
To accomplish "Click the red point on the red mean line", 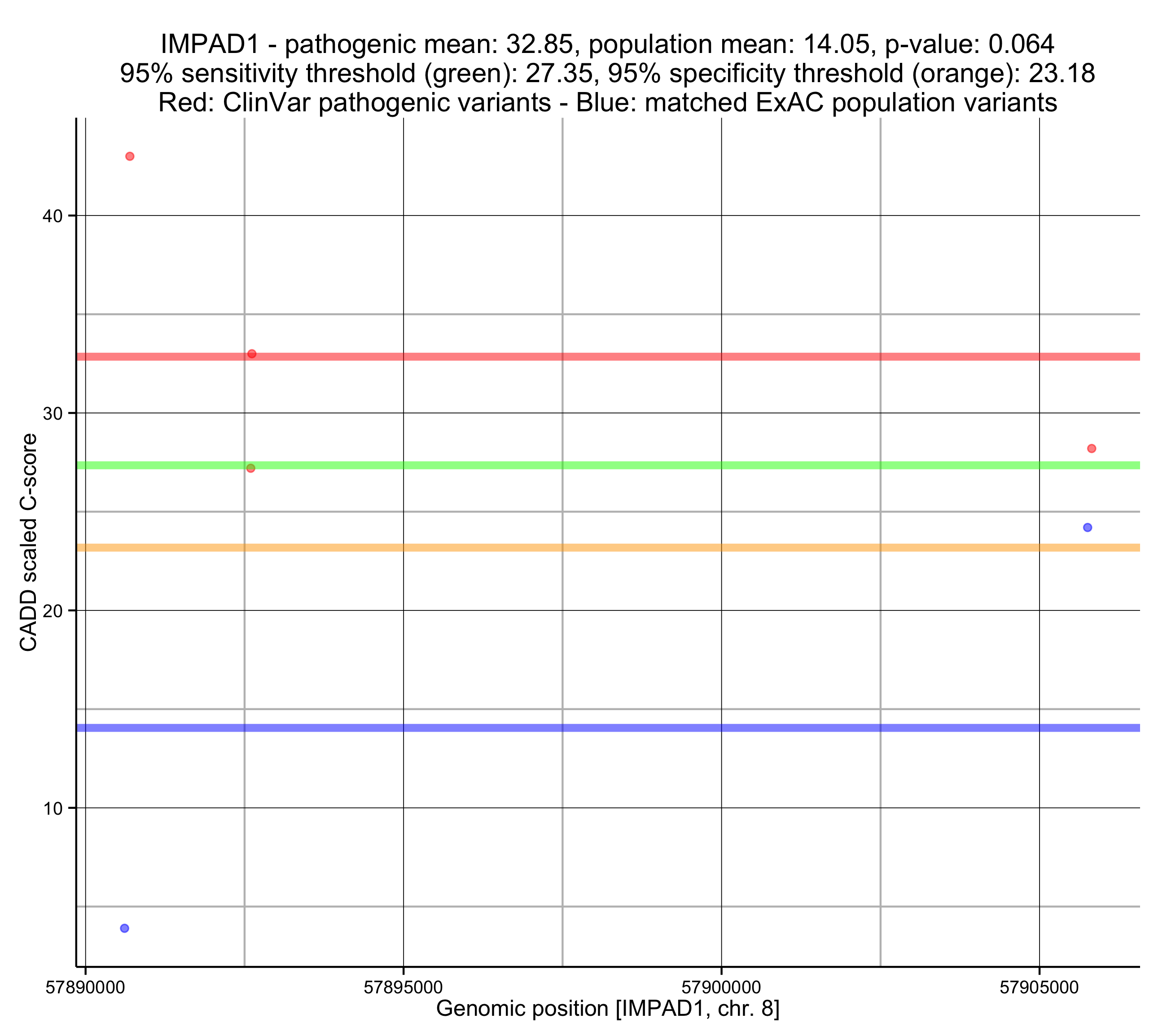I will click(x=252, y=354).
